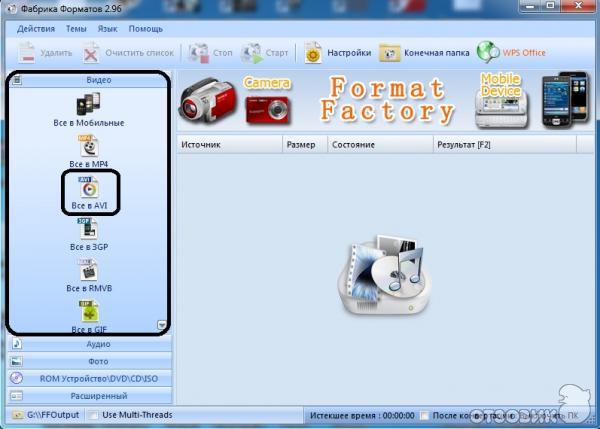This screenshot has height=429, width=600.
Task: Click the Очистить список button
Action: (128, 52)
